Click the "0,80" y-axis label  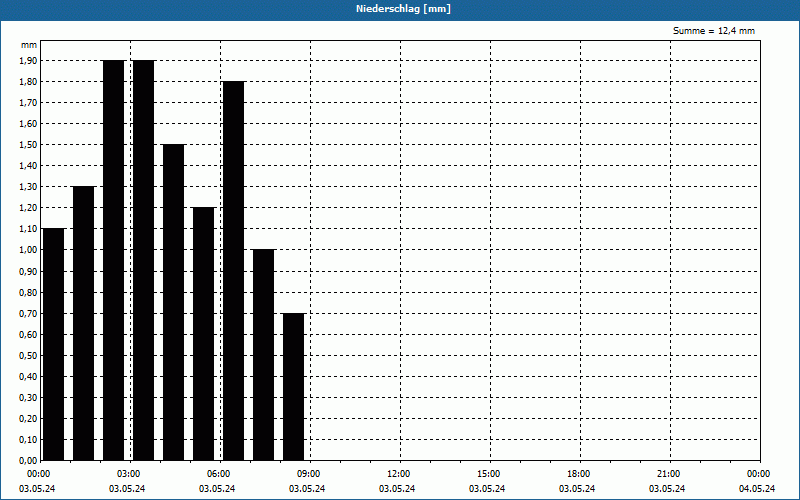coord(28,293)
